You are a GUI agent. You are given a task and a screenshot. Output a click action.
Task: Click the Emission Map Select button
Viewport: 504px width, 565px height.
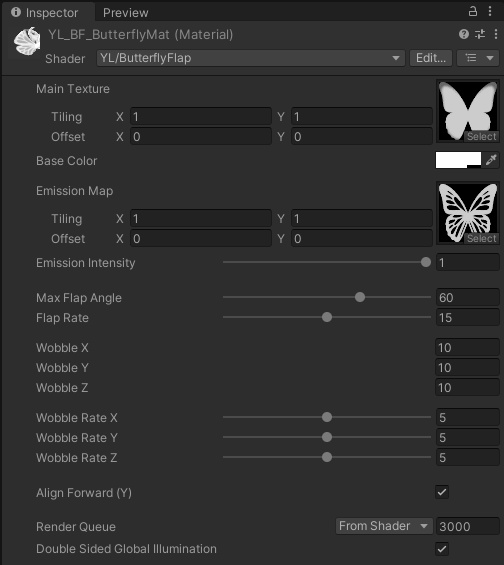[x=482, y=238]
